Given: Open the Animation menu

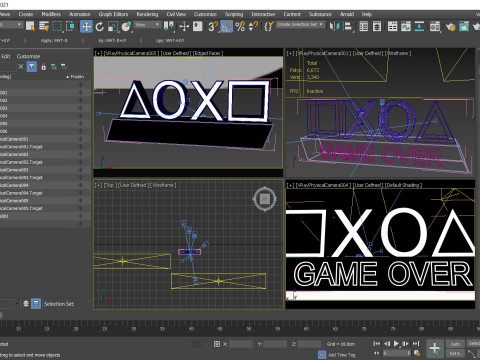Looking at the screenshot, I should point(79,14).
